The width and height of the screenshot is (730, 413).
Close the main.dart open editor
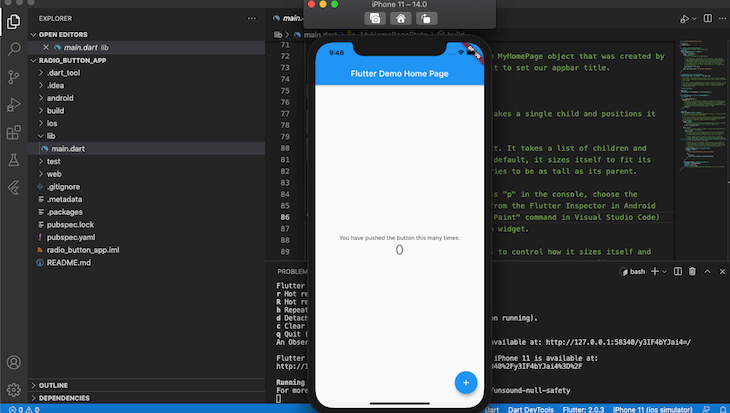click(x=46, y=47)
